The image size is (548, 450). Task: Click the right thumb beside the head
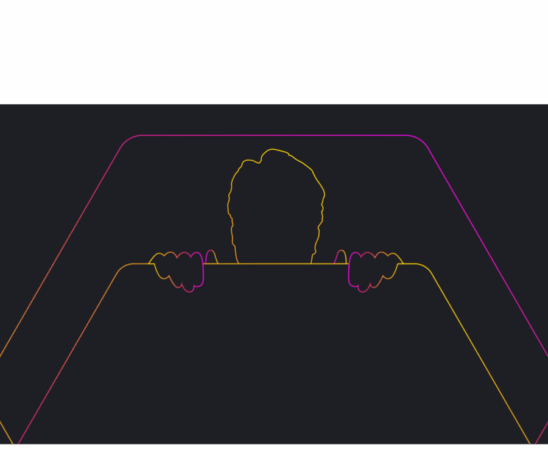click(x=340, y=257)
